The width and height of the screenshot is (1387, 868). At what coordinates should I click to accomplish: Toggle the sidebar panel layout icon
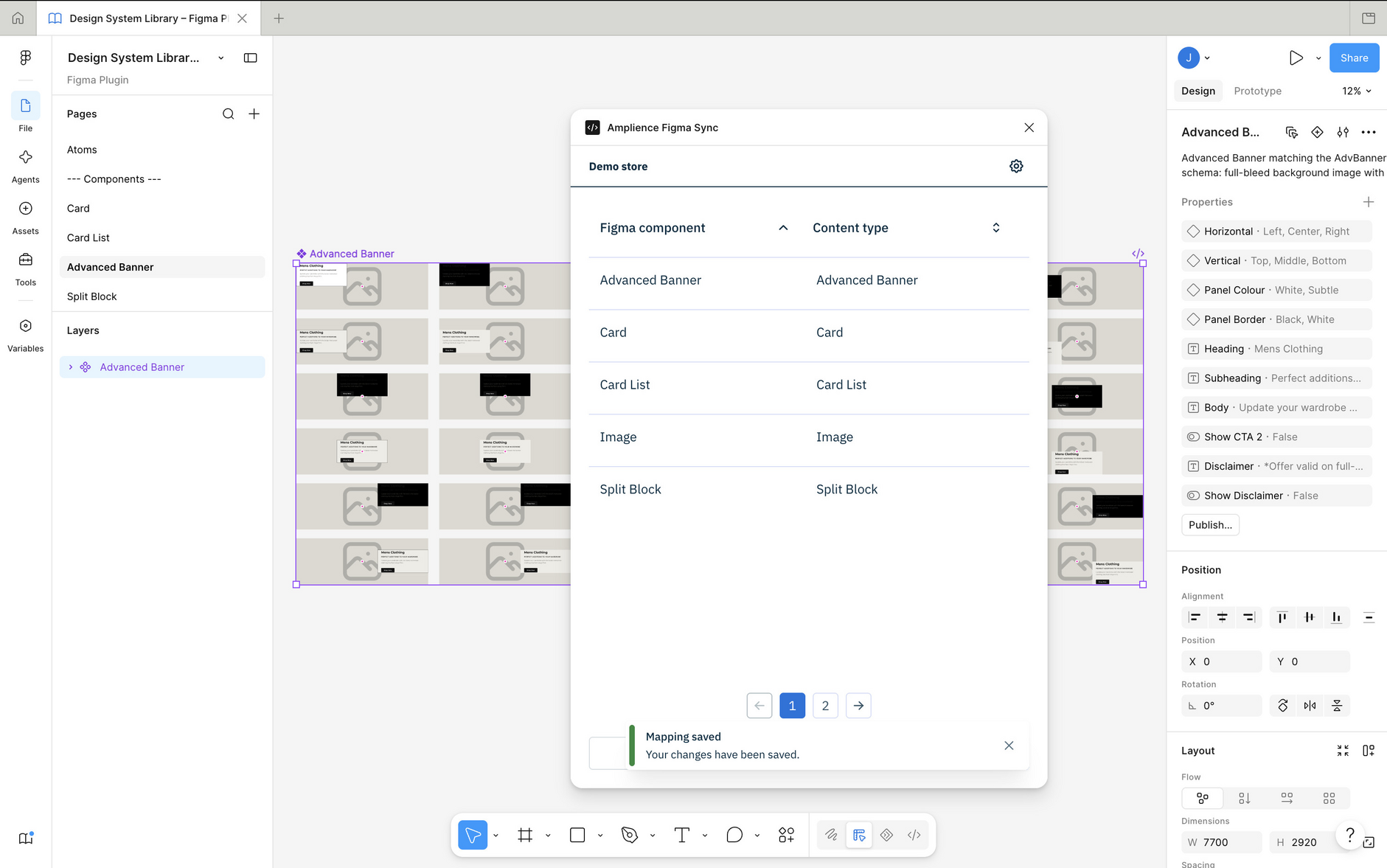pos(251,58)
